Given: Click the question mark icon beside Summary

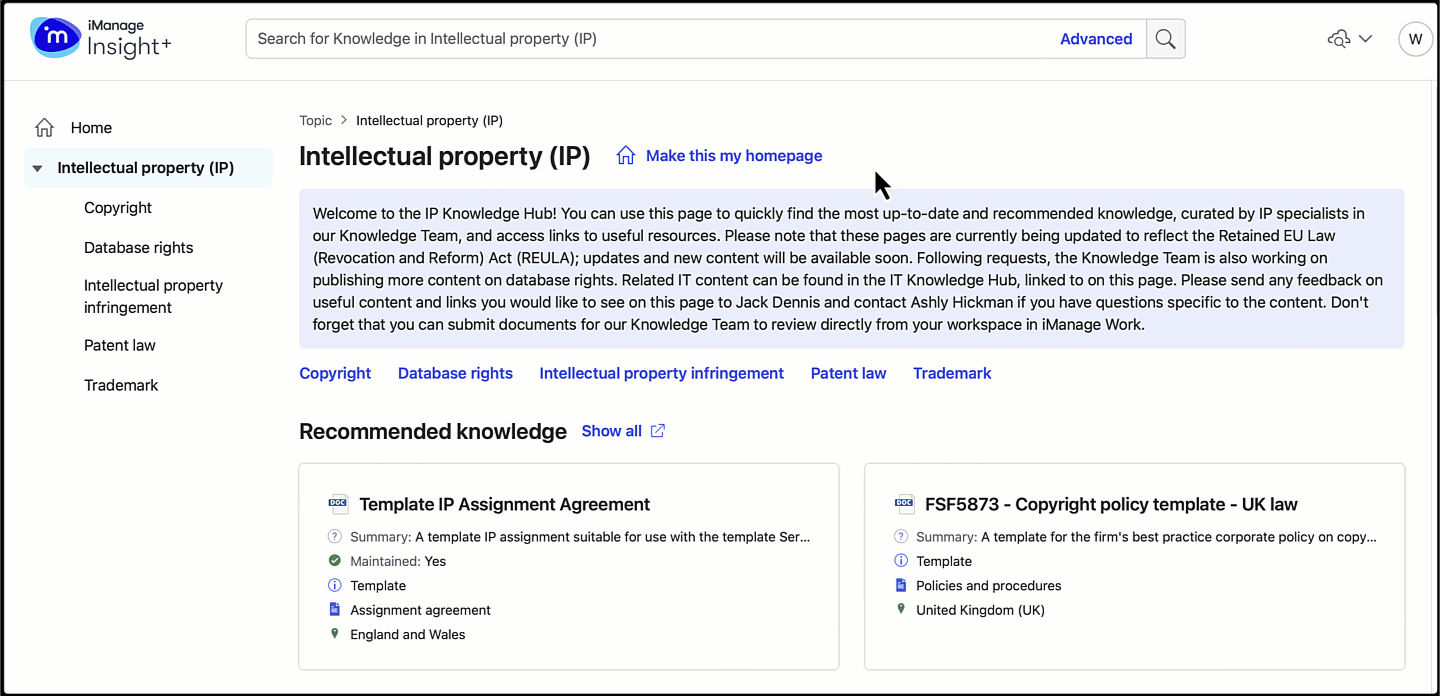Looking at the screenshot, I should tap(335, 536).
